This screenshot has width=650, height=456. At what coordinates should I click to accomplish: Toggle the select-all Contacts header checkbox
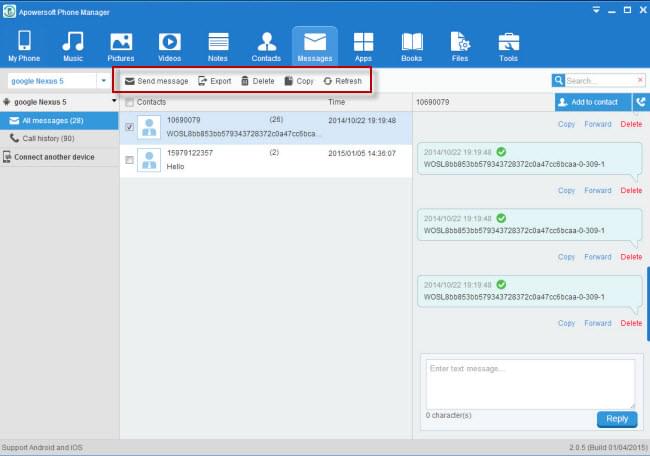point(128,103)
